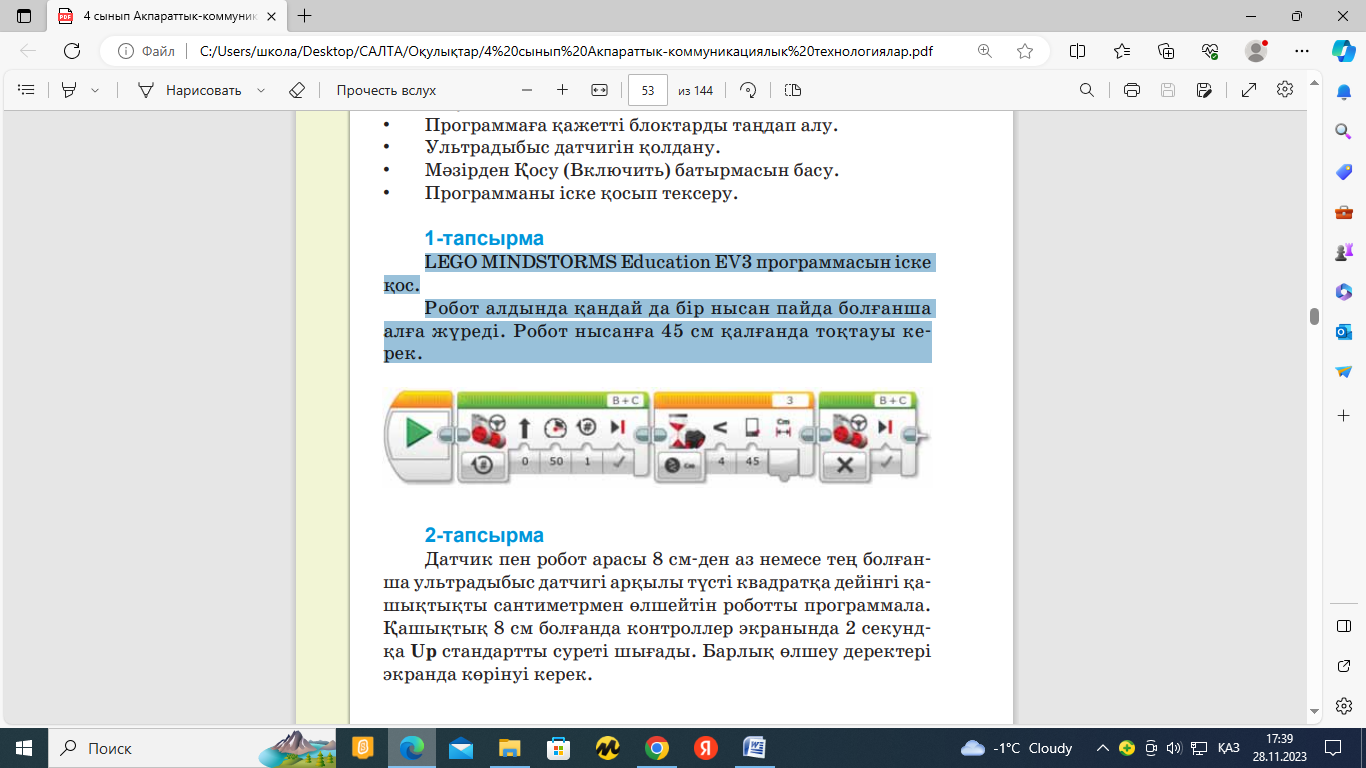
Task: Open Browser essentials
Action: pos(1210,51)
